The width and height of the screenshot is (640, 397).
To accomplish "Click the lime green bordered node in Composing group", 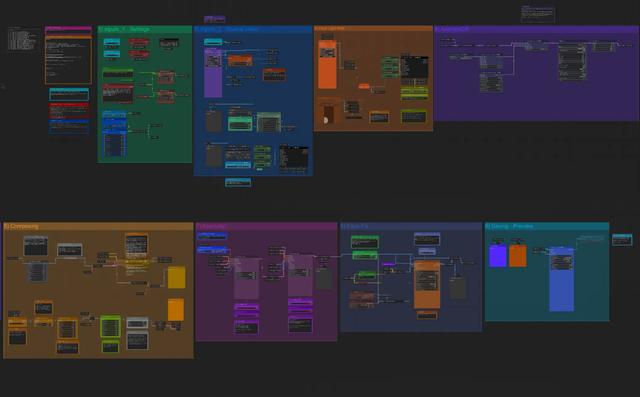I will (x=110, y=326).
